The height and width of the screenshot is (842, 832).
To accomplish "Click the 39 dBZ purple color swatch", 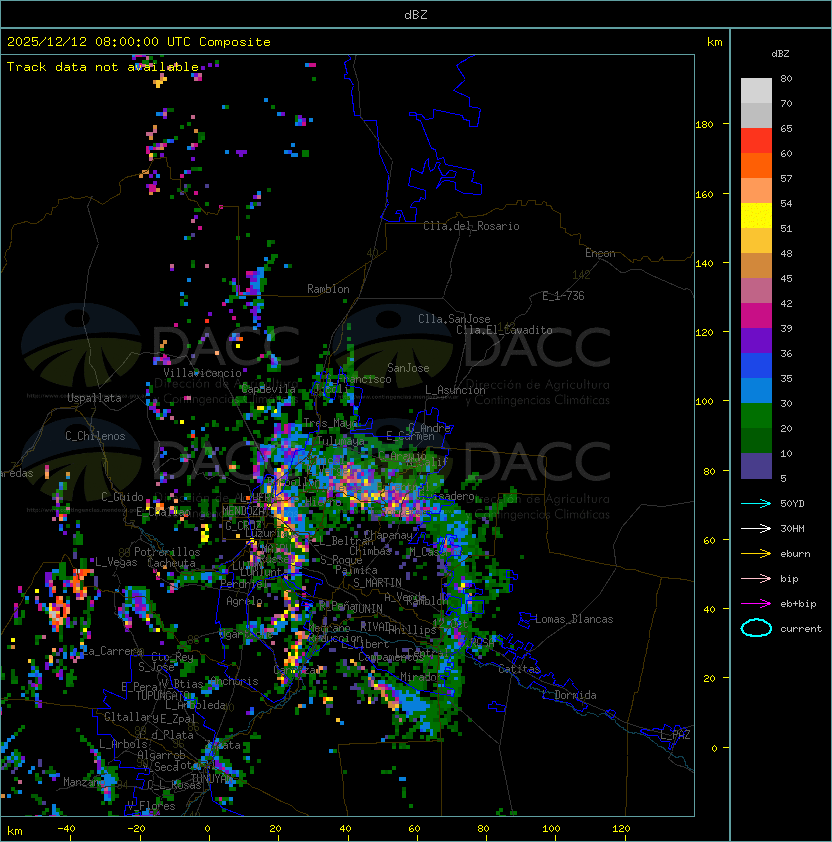I will pos(756,340).
